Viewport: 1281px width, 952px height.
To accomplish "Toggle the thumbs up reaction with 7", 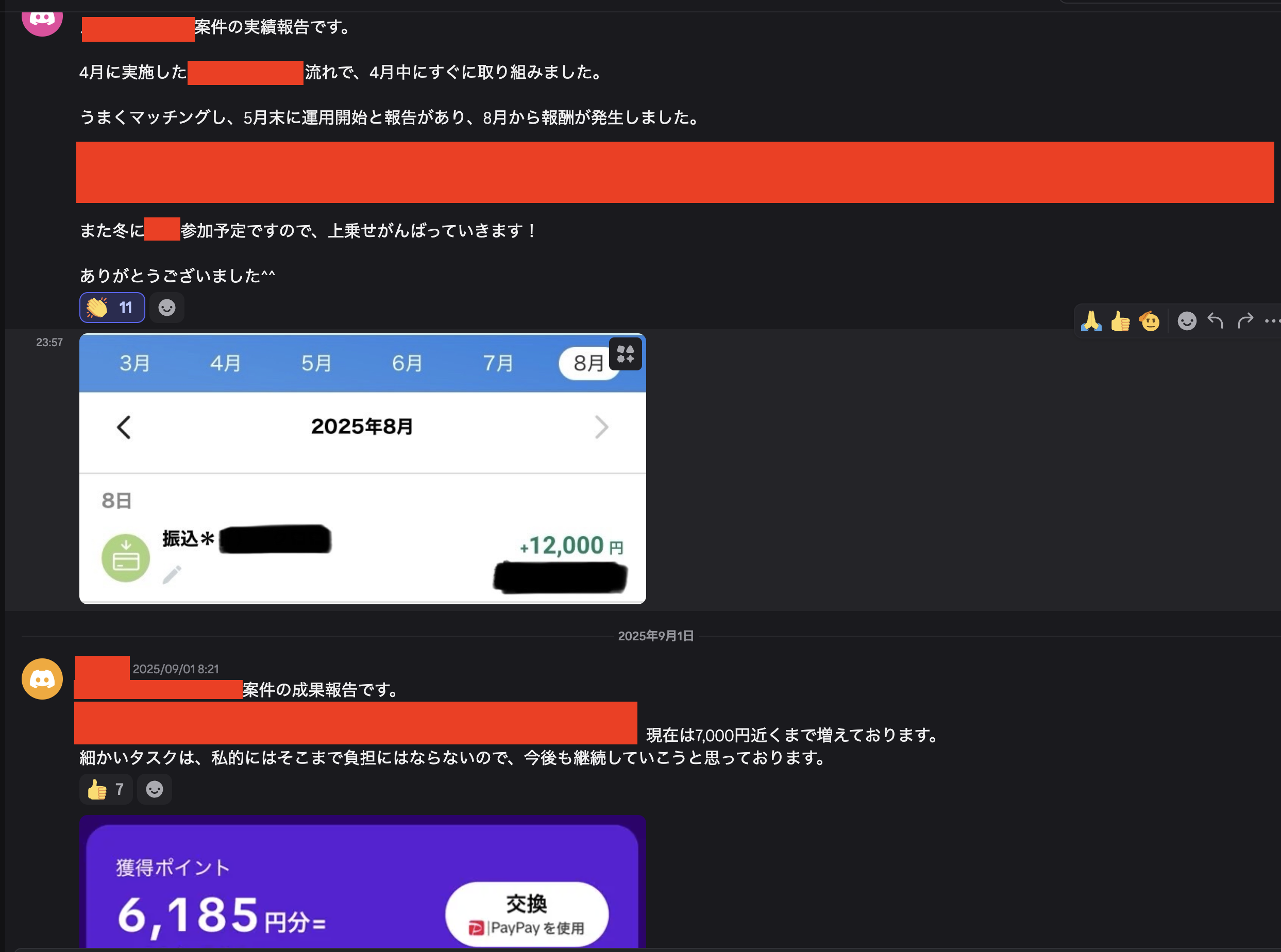I will 106,789.
